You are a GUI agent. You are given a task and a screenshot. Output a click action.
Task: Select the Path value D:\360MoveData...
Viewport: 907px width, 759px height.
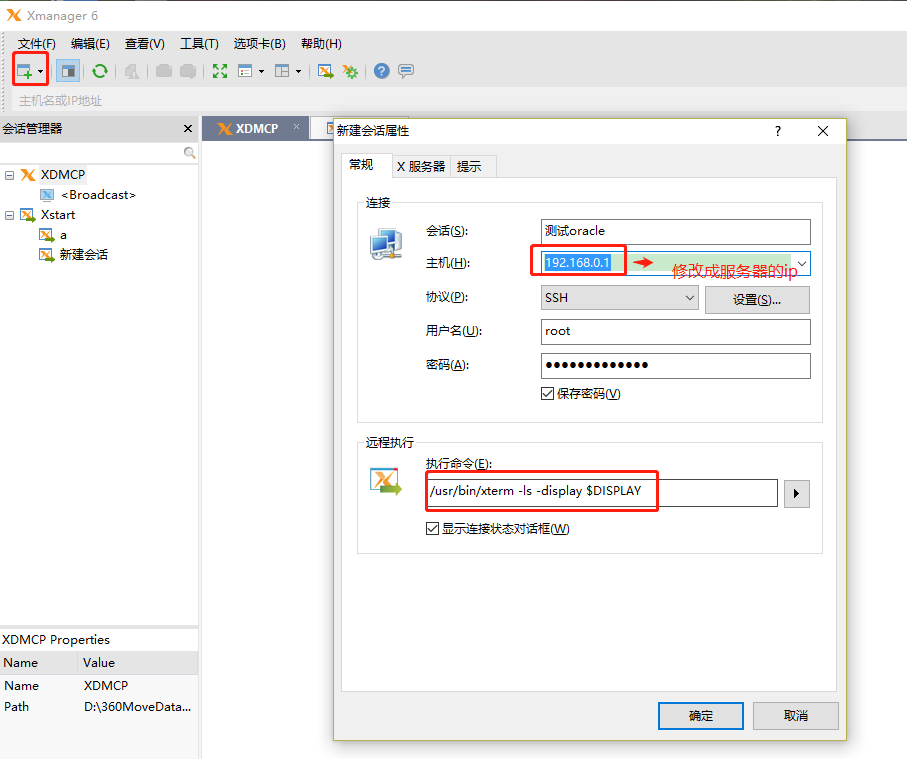coord(137,707)
